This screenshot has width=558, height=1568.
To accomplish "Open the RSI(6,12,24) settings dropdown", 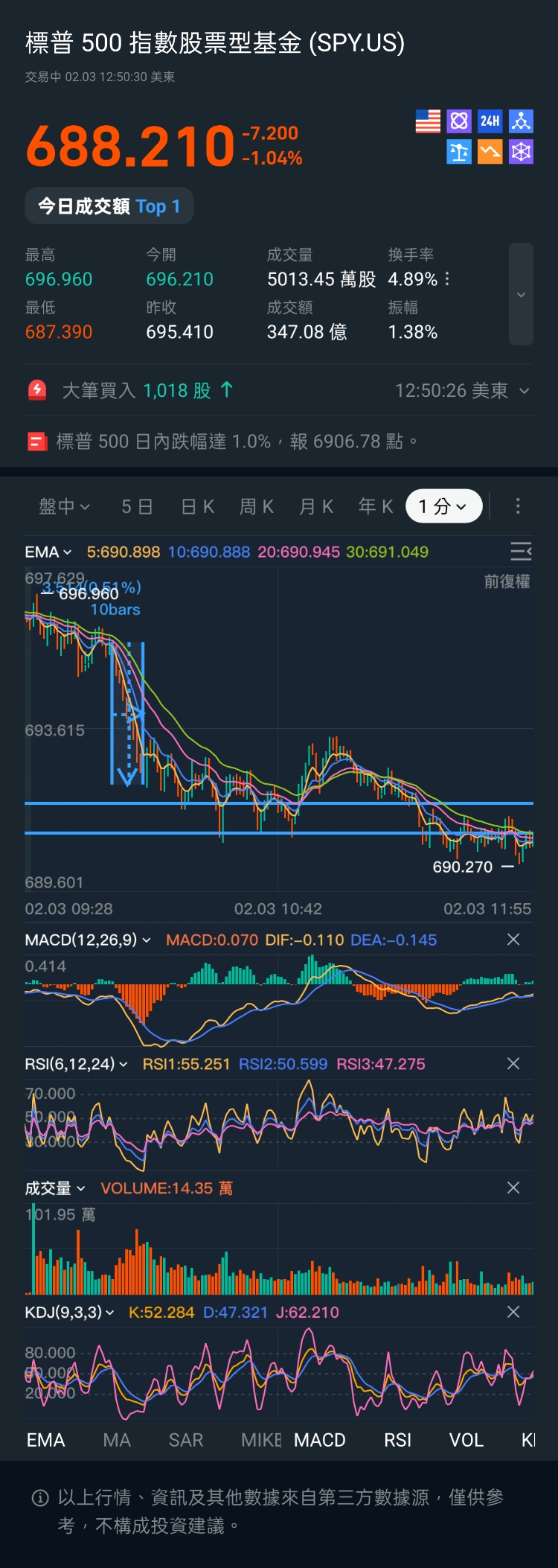I will point(76,1064).
